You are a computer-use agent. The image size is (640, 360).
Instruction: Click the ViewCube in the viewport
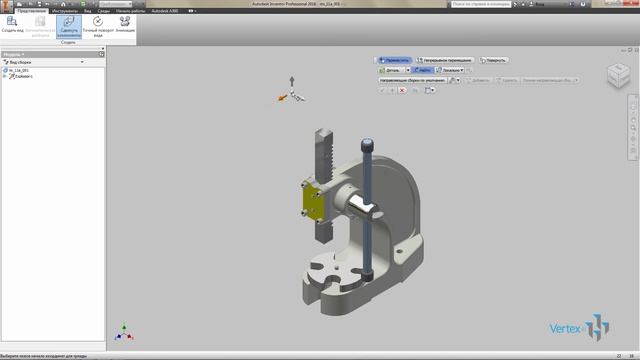[x=619, y=76]
